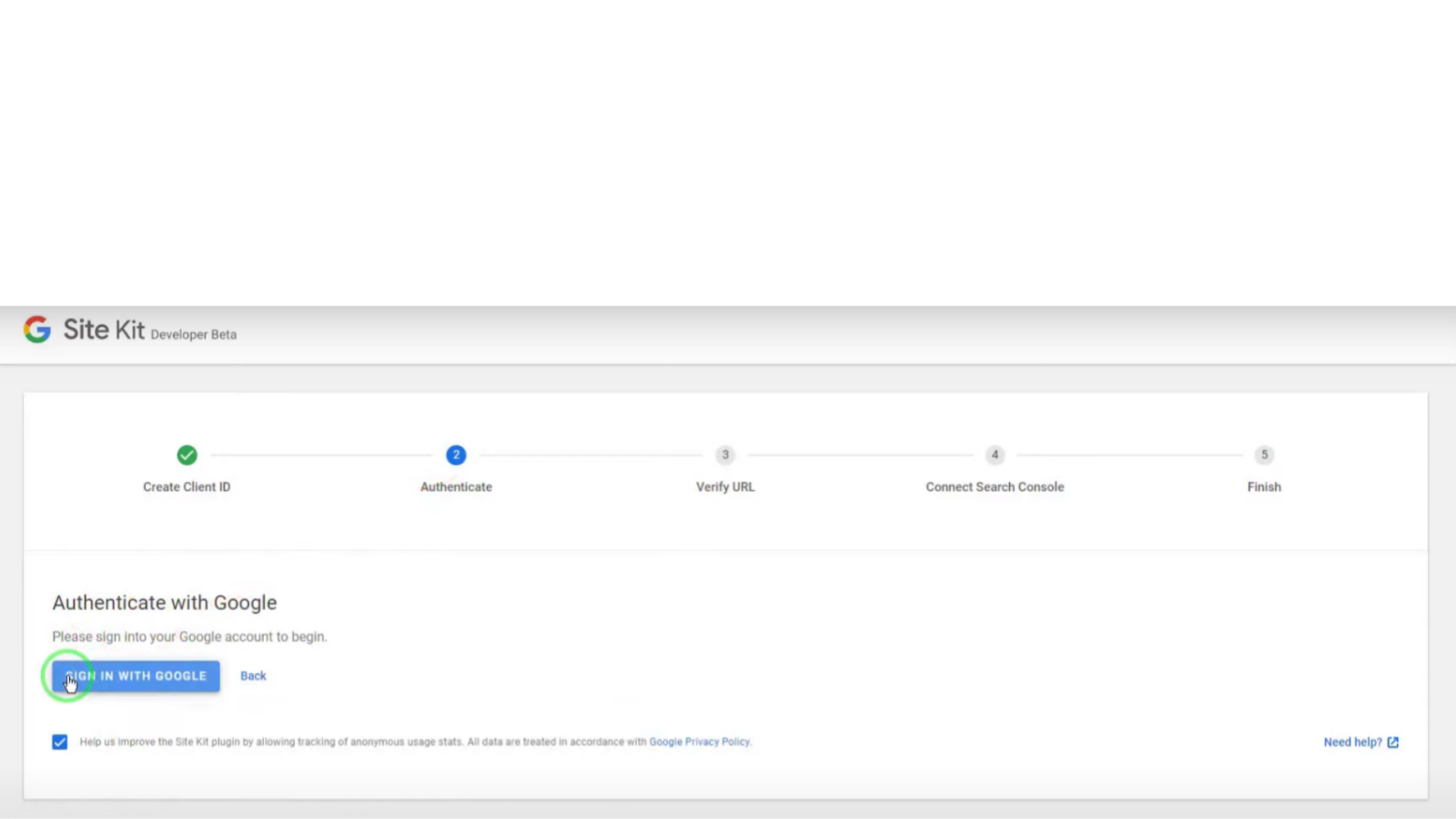Click the Authenticate with Google heading

[165, 602]
